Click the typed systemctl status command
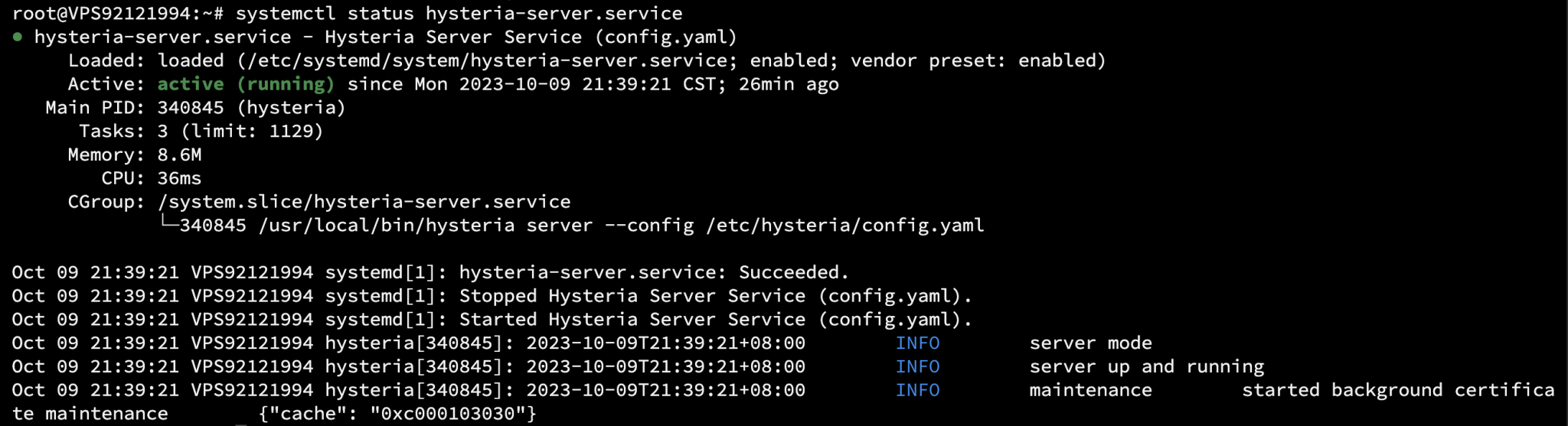 coord(459,14)
